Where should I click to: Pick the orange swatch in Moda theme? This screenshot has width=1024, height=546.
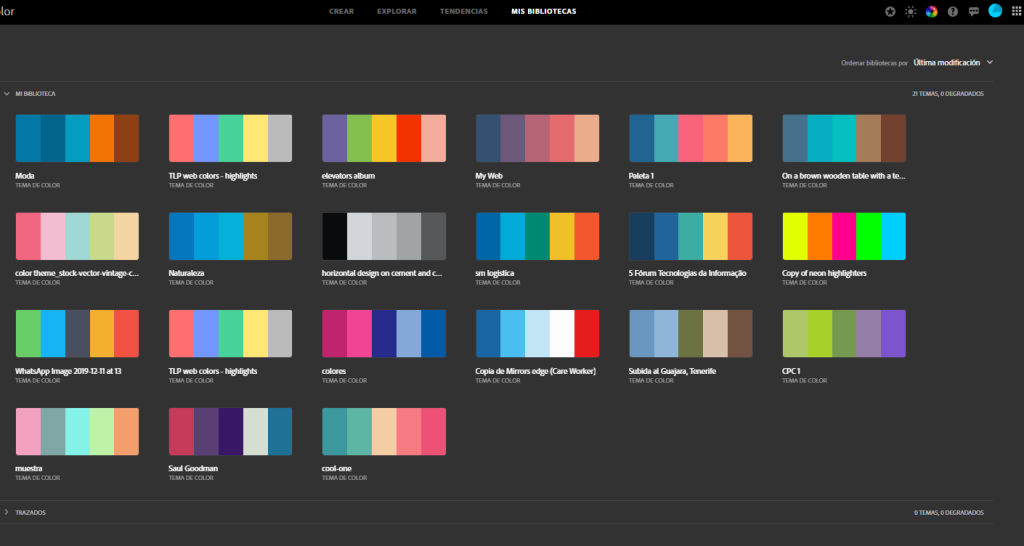pyautogui.click(x=102, y=138)
